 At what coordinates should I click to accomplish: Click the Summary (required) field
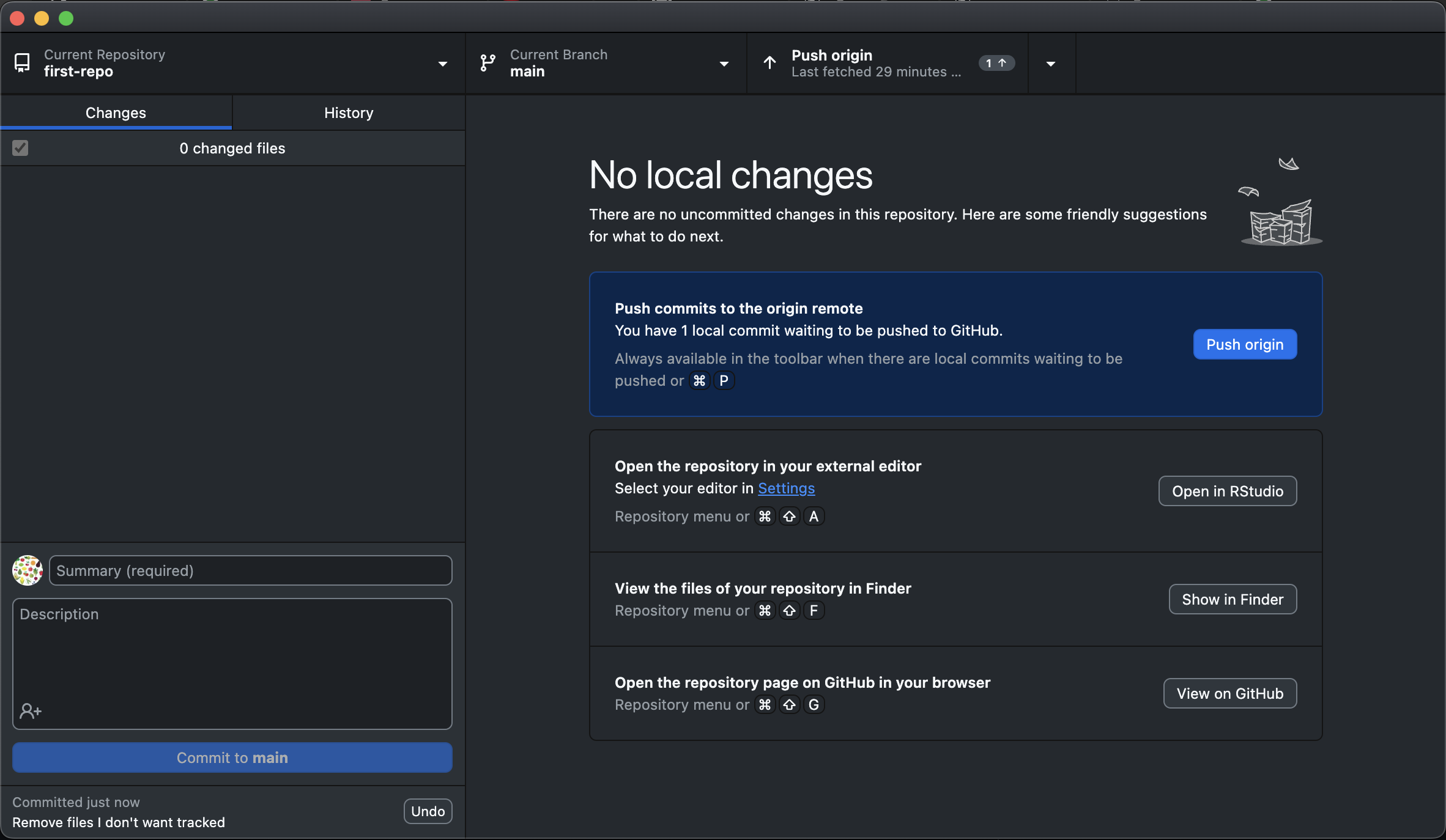(250, 570)
